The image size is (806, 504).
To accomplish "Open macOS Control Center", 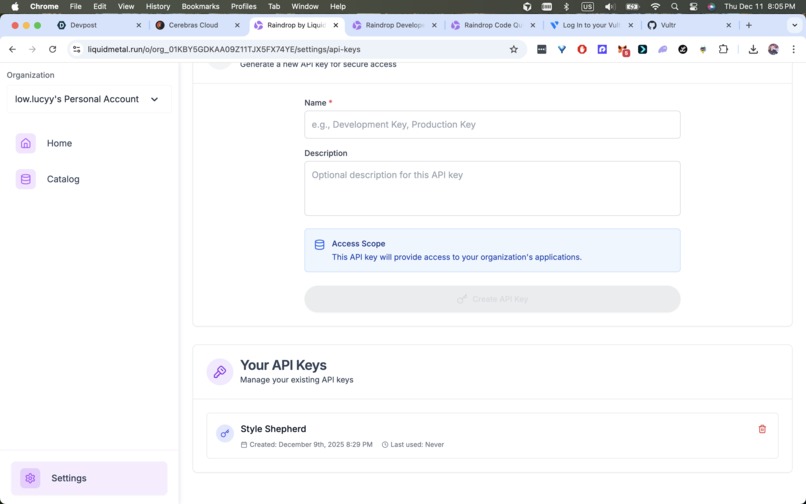I will 693,7.
